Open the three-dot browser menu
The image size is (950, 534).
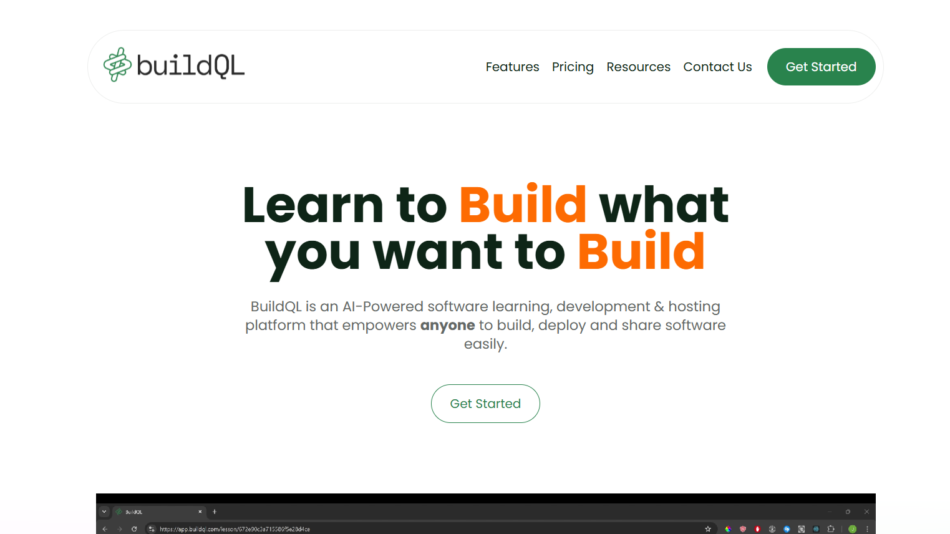pyautogui.click(x=867, y=529)
